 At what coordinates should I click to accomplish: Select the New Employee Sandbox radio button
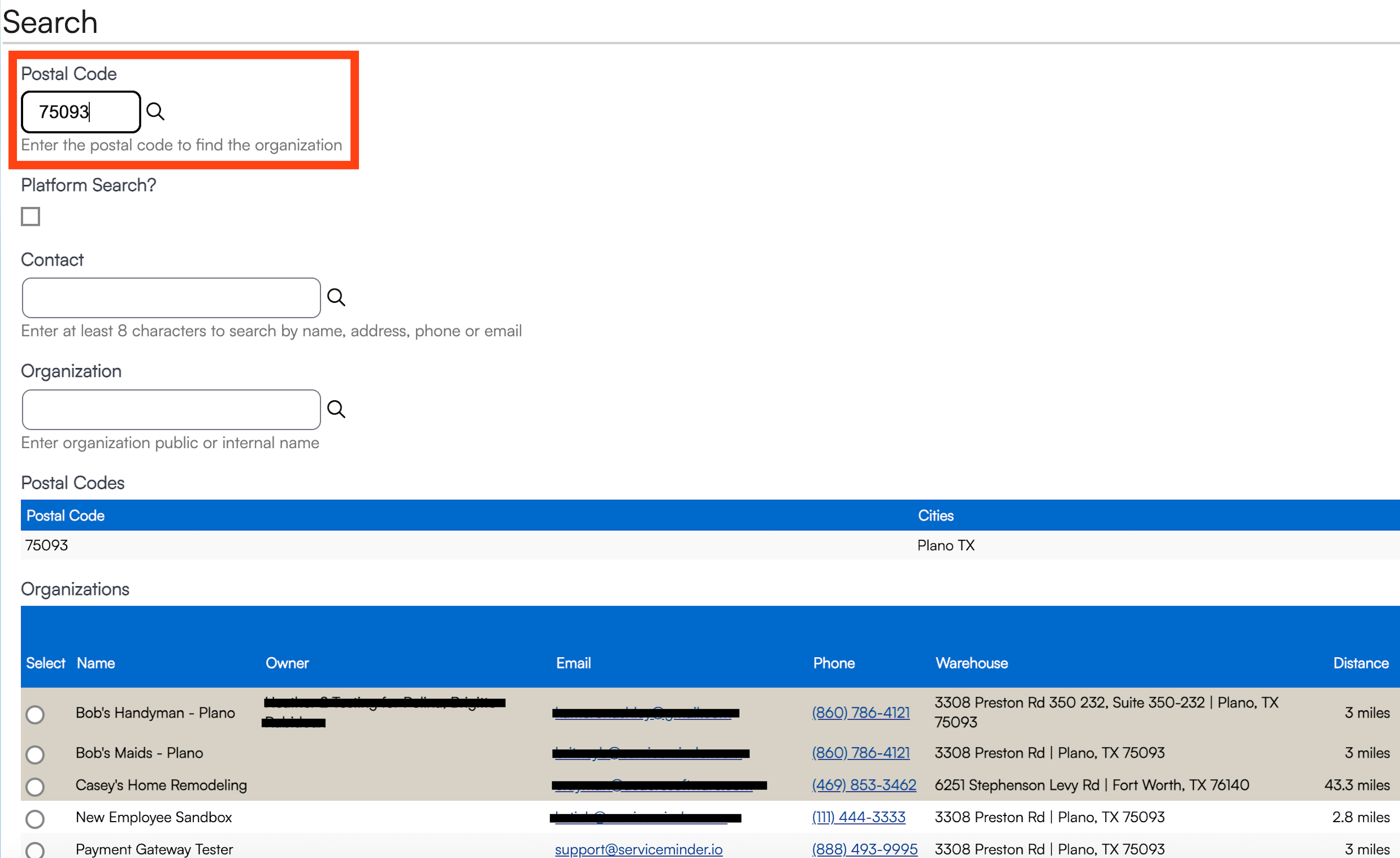(35, 818)
